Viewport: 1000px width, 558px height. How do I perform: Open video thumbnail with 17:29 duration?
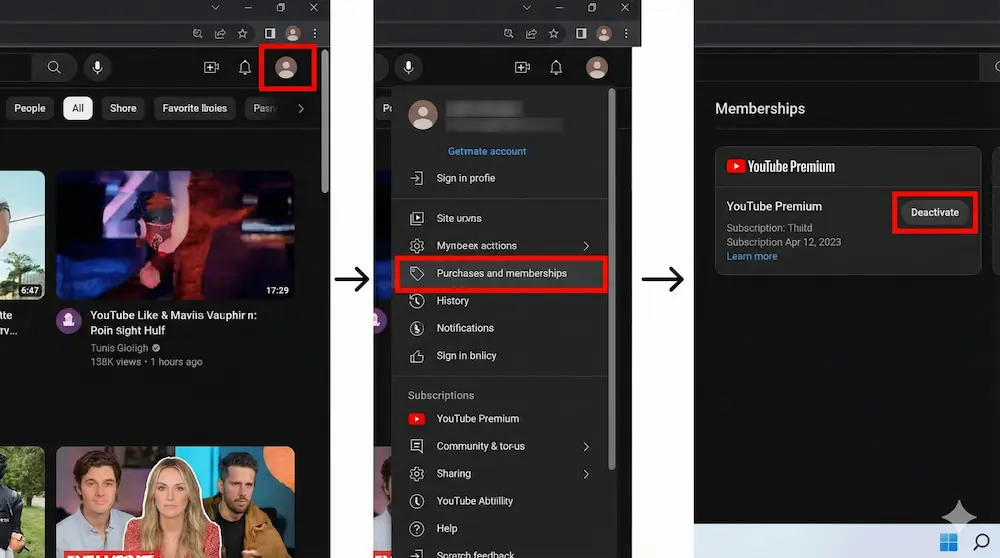[x=175, y=235]
